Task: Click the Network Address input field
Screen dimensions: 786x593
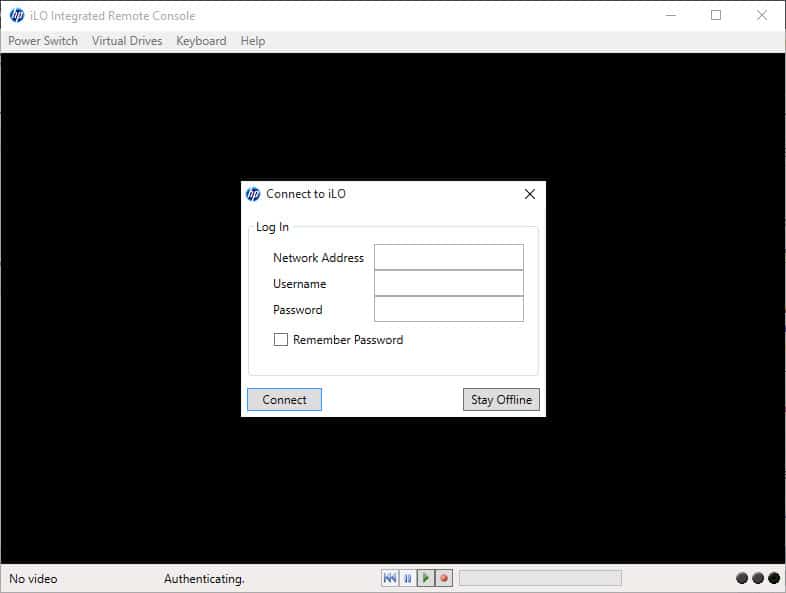Action: pyautogui.click(x=449, y=257)
